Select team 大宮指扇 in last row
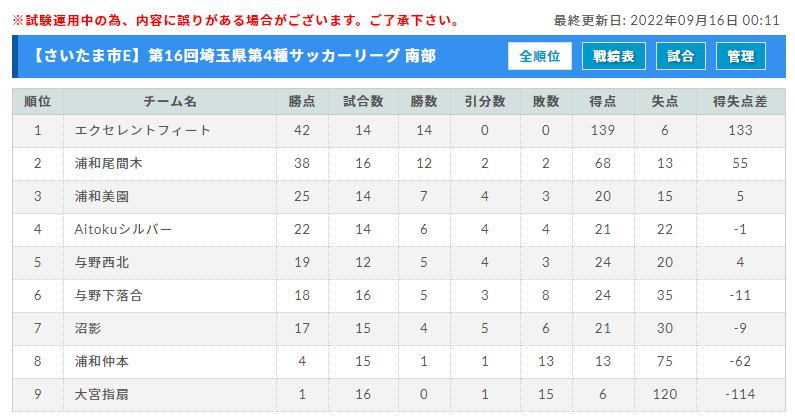The image size is (795, 417). click(x=101, y=394)
